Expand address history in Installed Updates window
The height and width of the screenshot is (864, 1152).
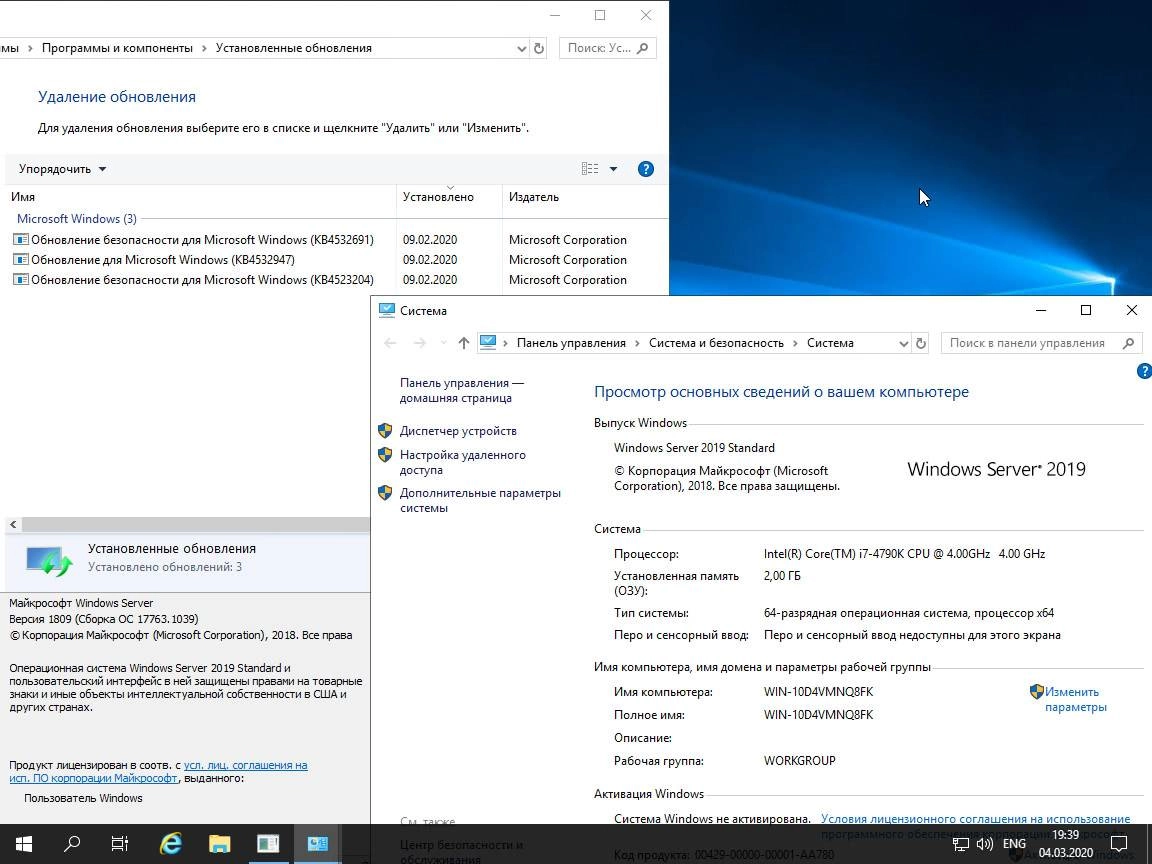(x=522, y=48)
